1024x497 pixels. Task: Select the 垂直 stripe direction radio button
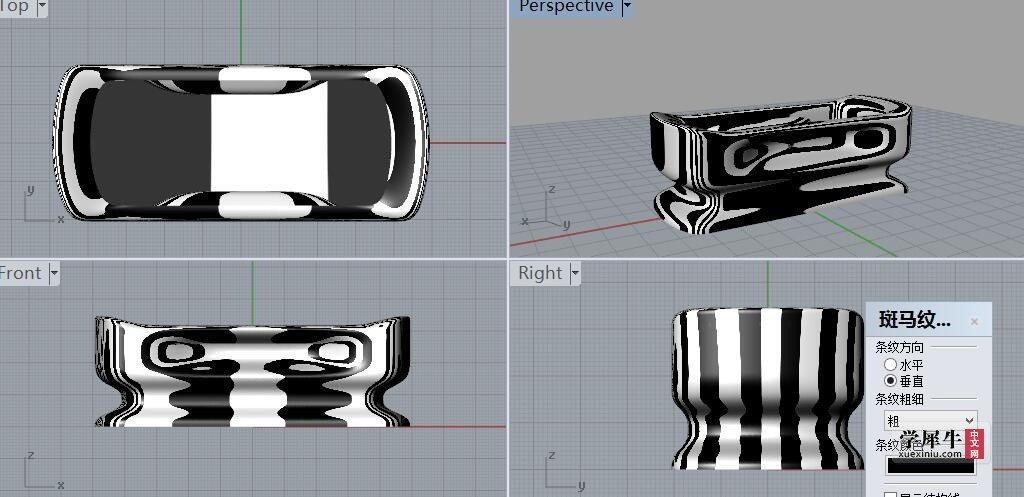pyautogui.click(x=890, y=380)
